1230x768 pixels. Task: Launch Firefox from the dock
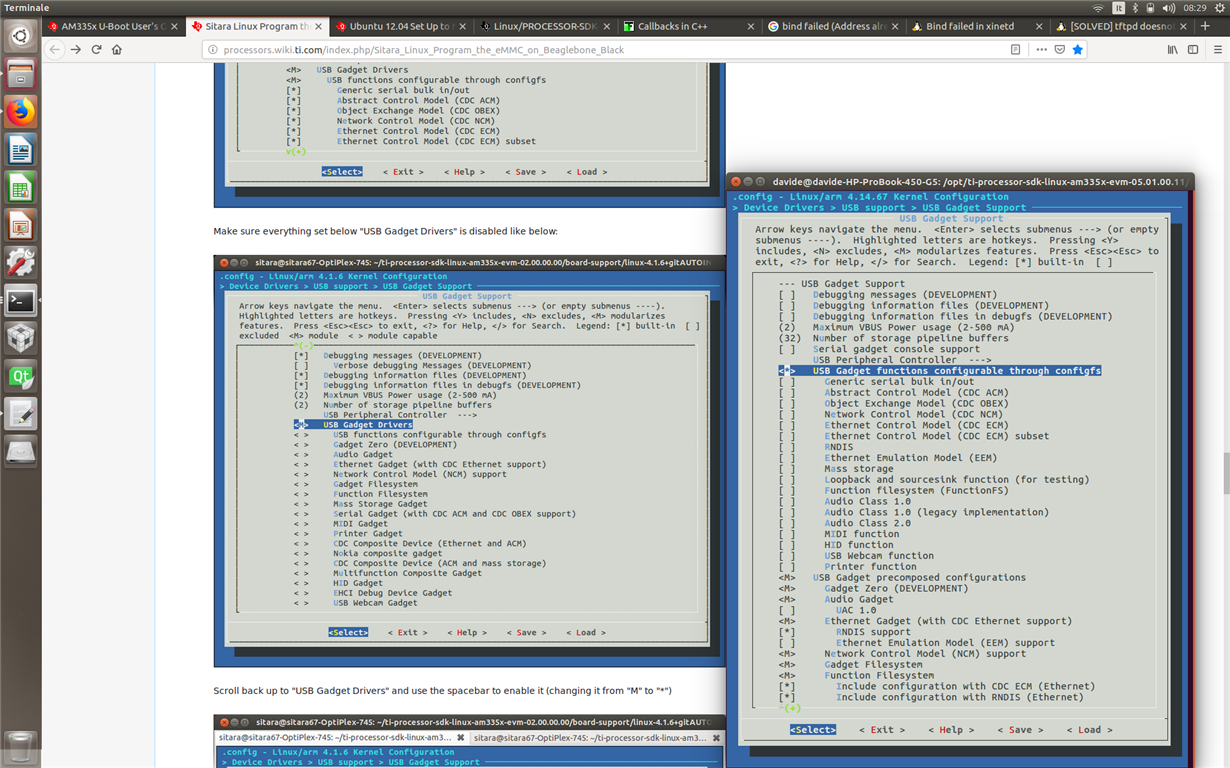point(21,112)
